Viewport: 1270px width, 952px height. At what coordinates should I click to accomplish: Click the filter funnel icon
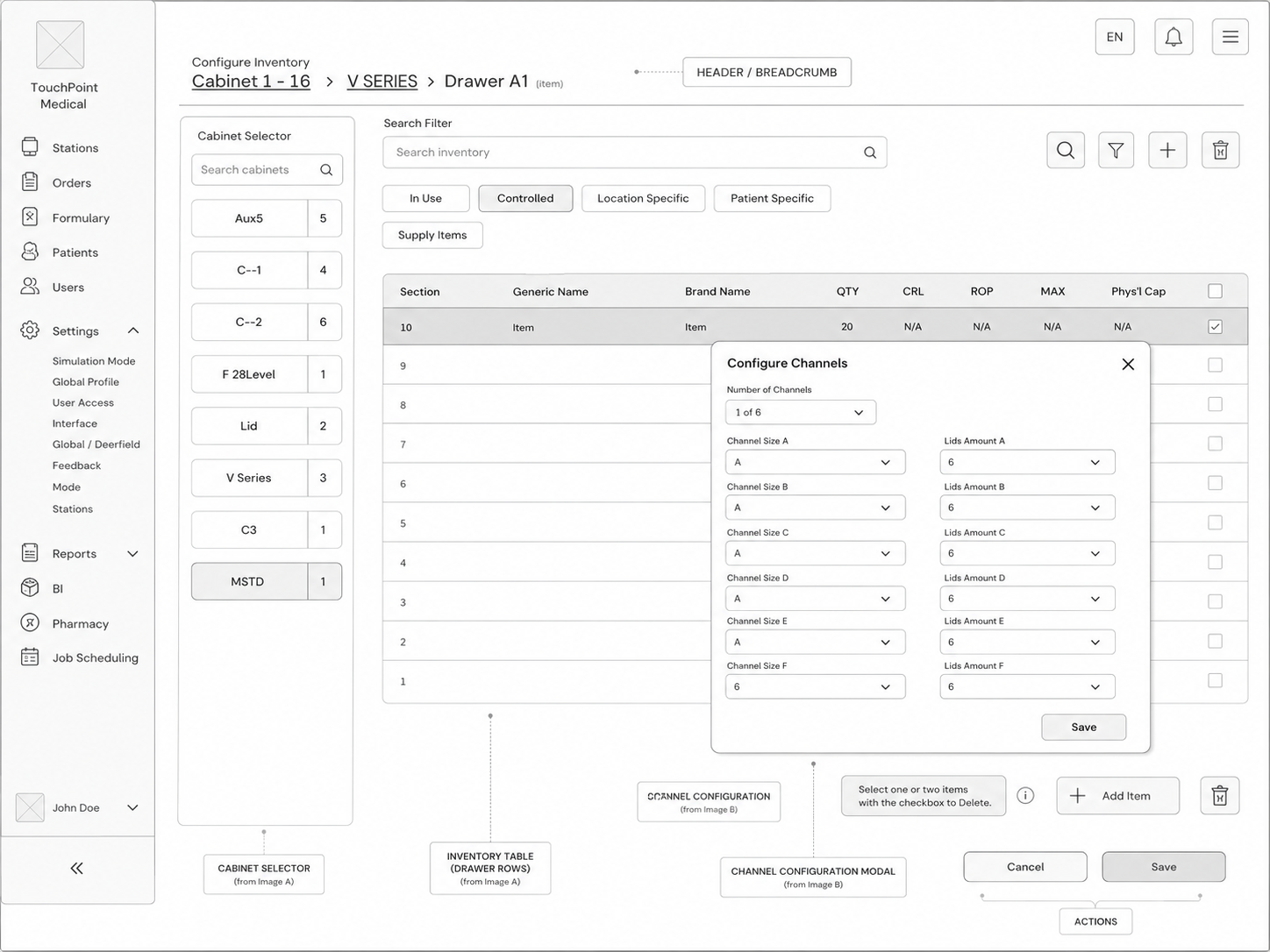coord(1116,151)
